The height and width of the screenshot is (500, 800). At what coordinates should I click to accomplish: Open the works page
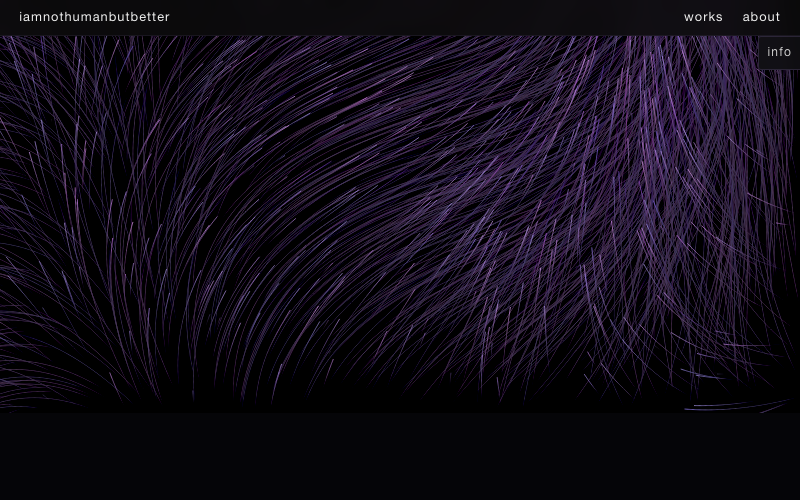click(x=703, y=17)
